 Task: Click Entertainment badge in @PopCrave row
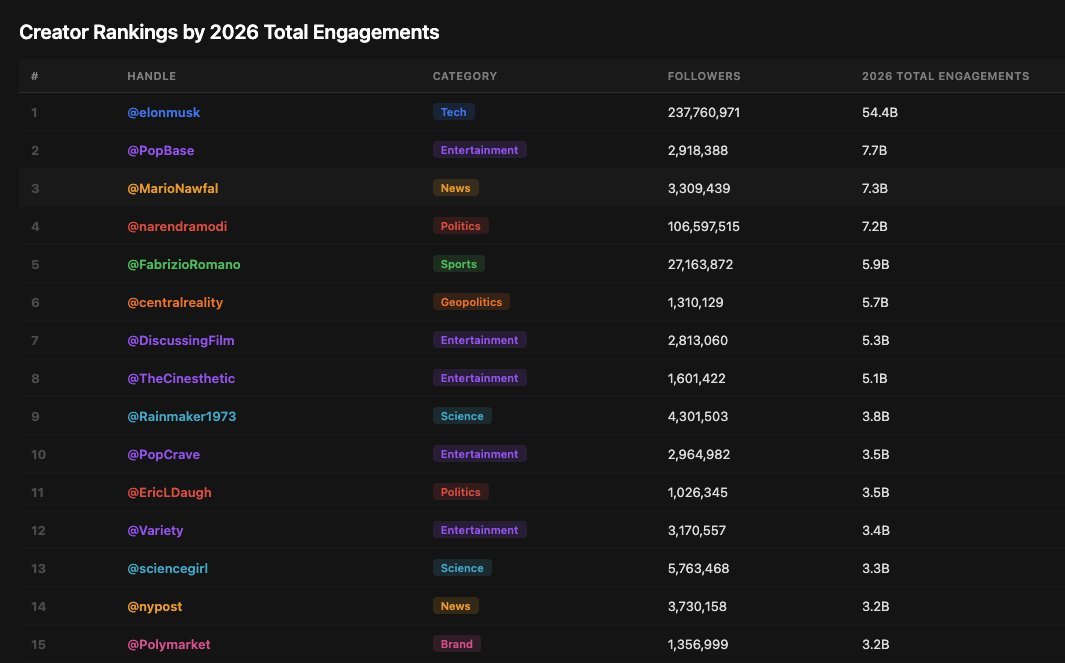[480, 454]
